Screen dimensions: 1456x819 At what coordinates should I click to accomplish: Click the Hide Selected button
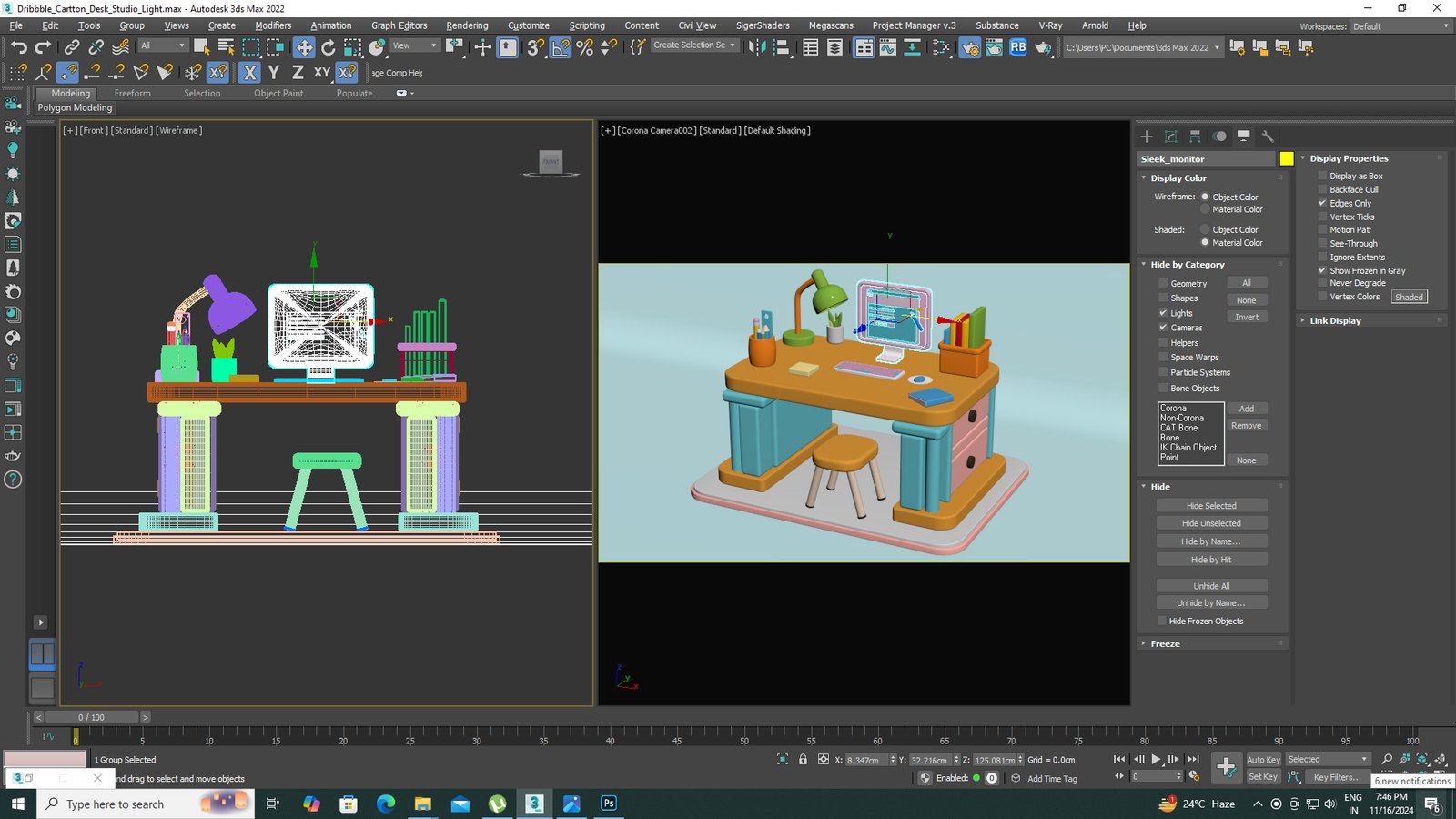[x=1211, y=506]
